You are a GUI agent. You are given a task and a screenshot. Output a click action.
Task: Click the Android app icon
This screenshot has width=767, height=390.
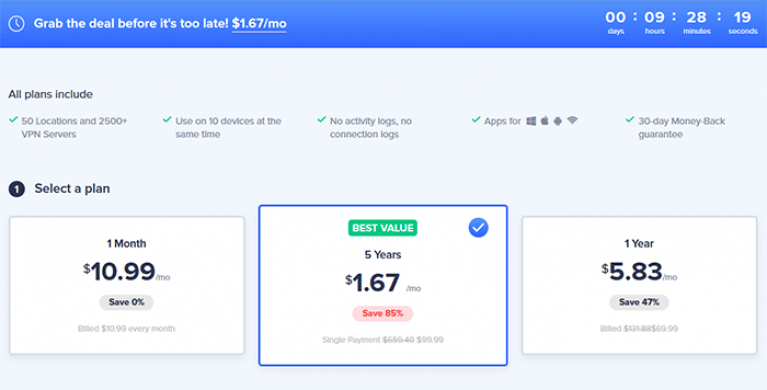pyautogui.click(x=558, y=121)
